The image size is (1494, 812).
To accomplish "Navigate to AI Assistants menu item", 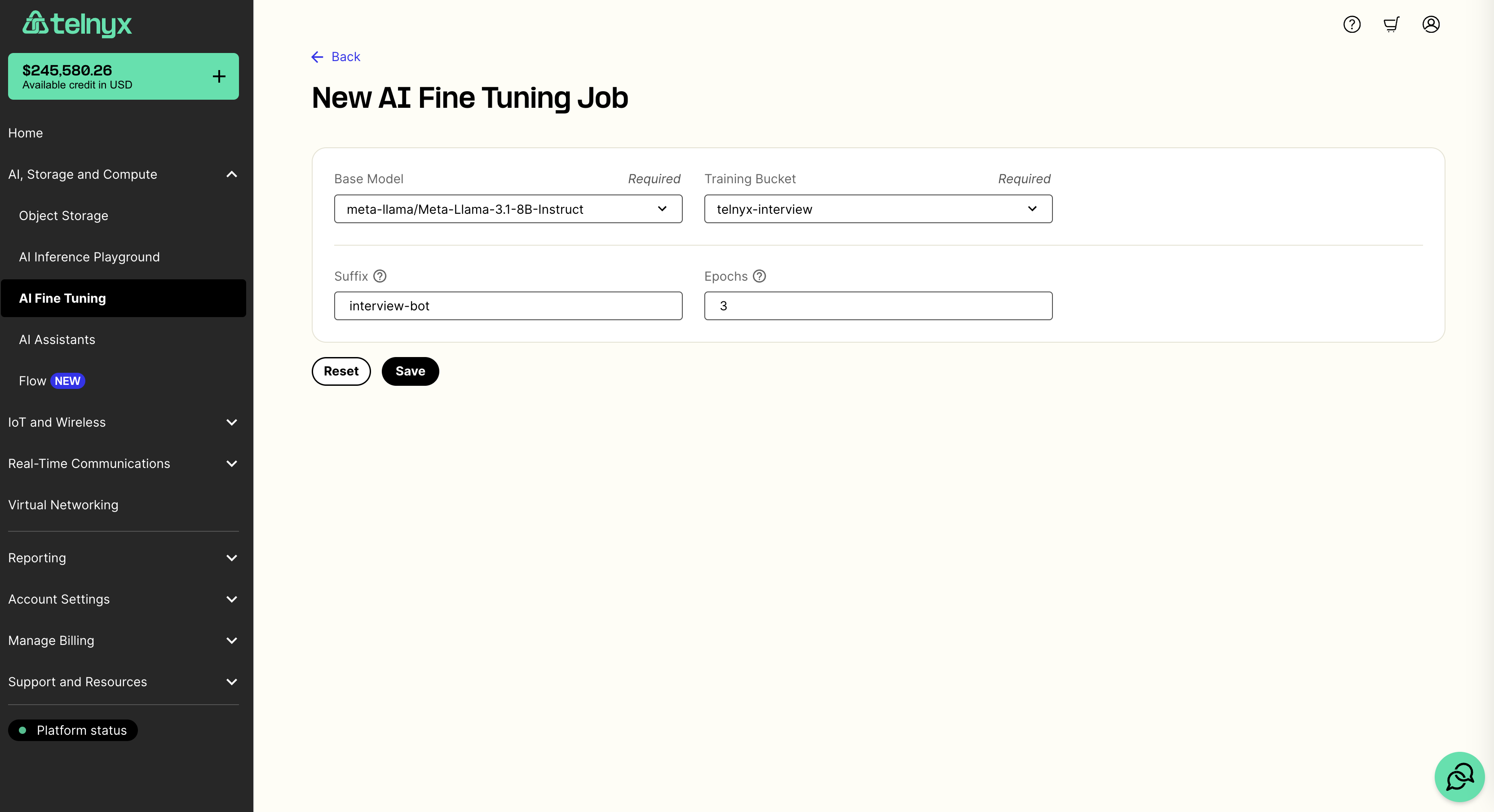I will (x=57, y=339).
